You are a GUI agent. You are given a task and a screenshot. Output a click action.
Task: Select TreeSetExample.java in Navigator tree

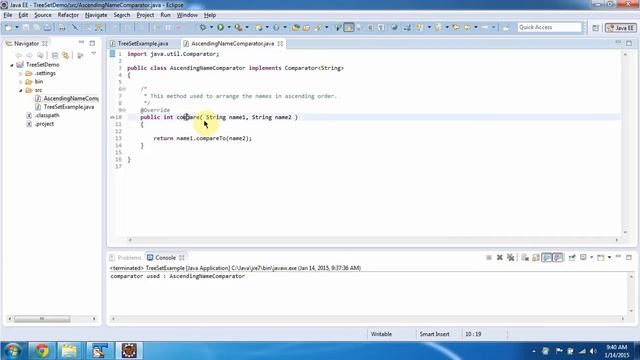click(69, 107)
